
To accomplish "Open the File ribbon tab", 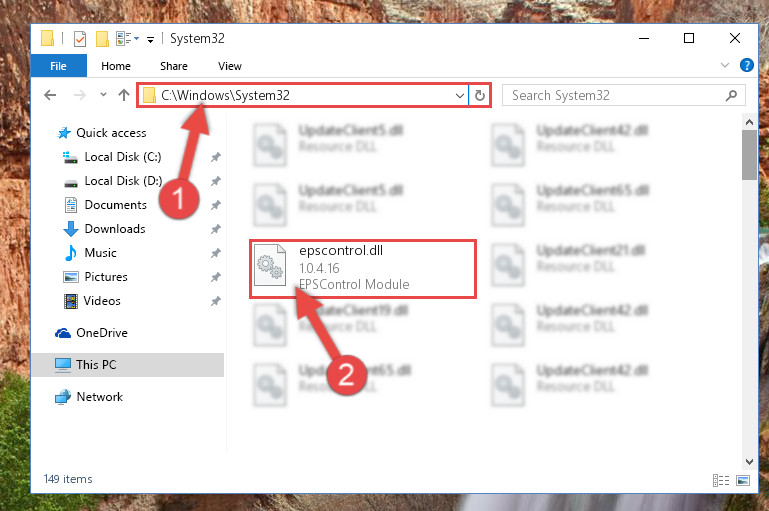I will click(58, 66).
